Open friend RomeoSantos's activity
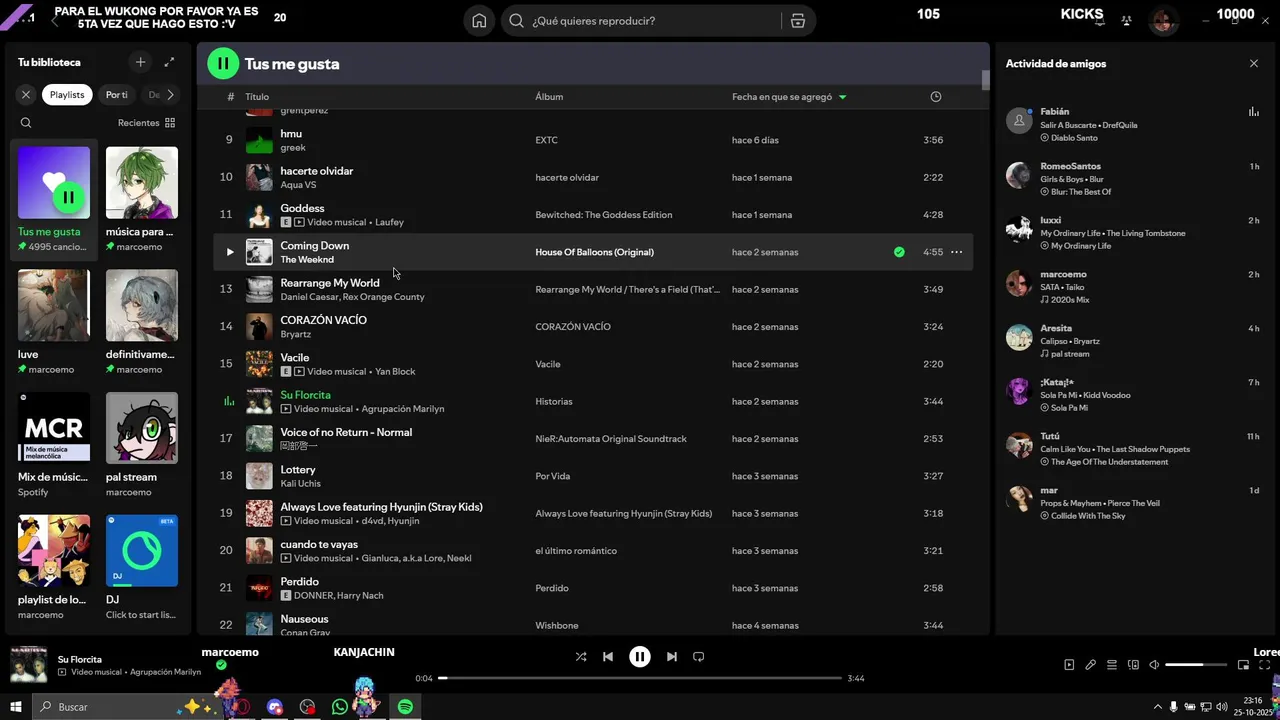The width and height of the screenshot is (1280, 720). (x=1132, y=179)
